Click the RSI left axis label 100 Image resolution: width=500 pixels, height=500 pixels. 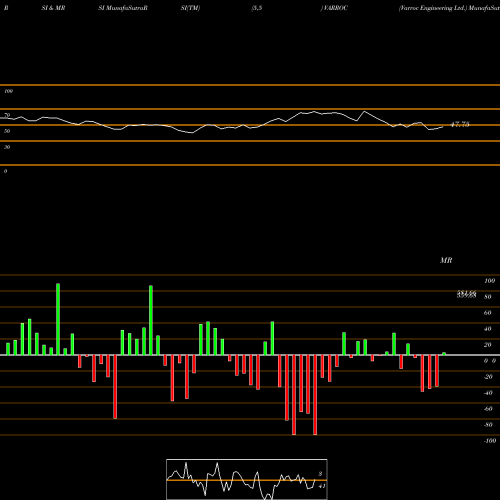[x=8, y=91]
